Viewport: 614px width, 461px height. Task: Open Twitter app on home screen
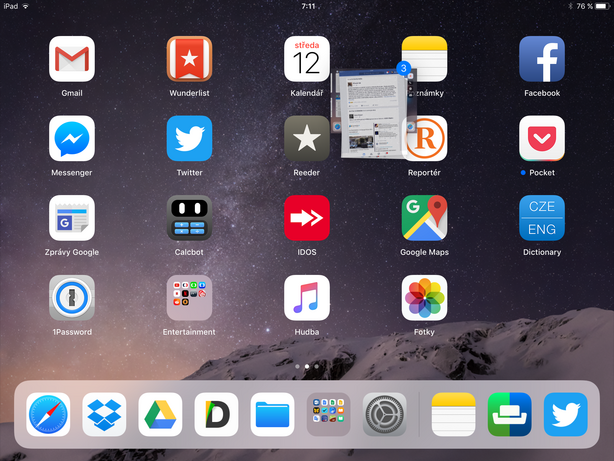tap(189, 138)
